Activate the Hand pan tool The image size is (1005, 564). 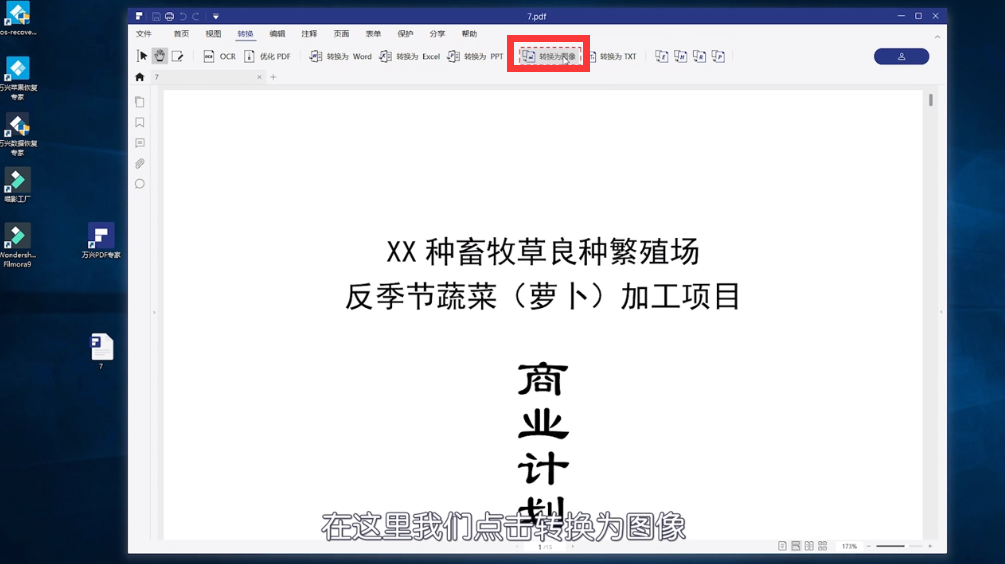(160, 56)
